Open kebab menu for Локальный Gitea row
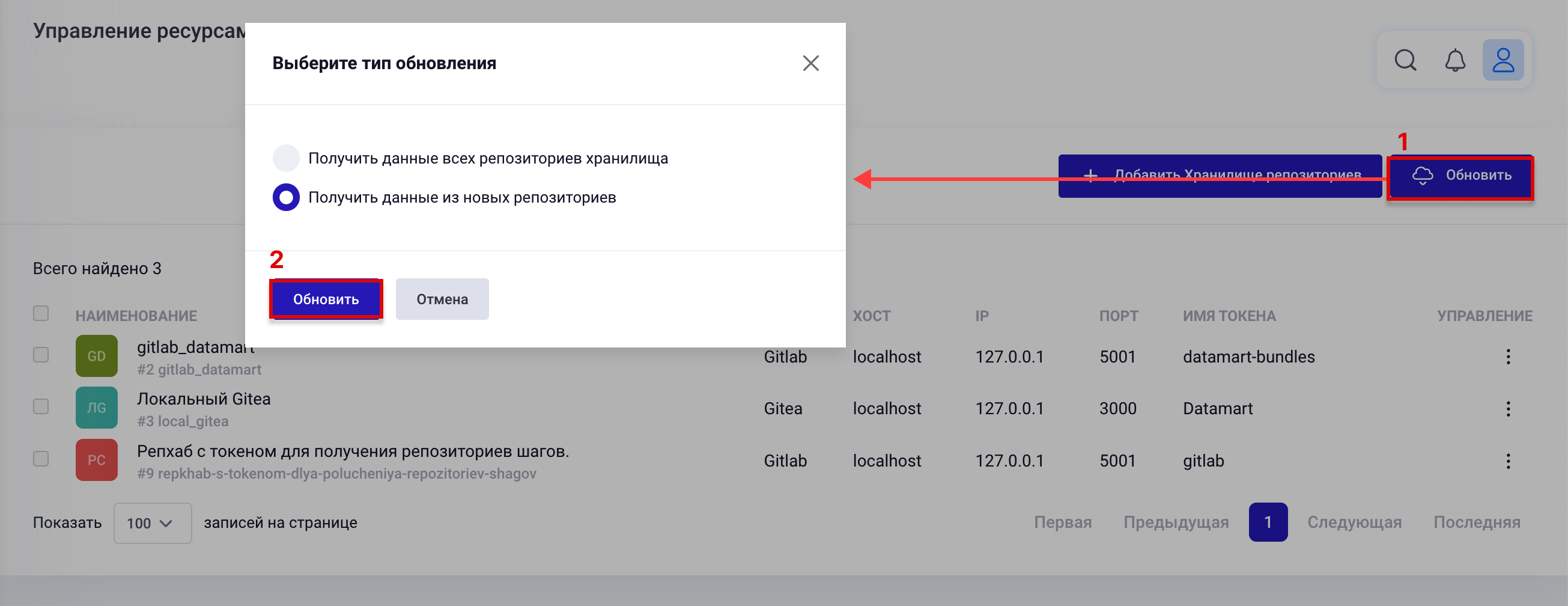The height and width of the screenshot is (606, 1568). 1509,408
